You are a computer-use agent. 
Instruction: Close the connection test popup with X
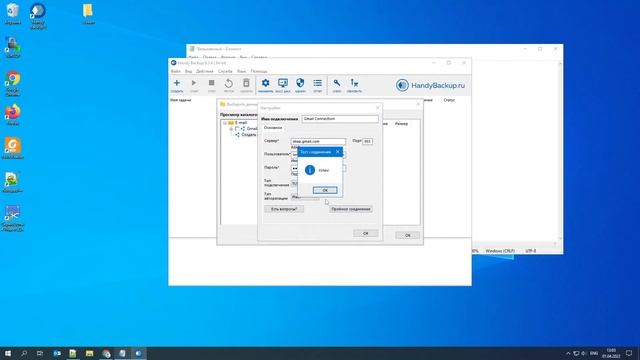pos(338,152)
